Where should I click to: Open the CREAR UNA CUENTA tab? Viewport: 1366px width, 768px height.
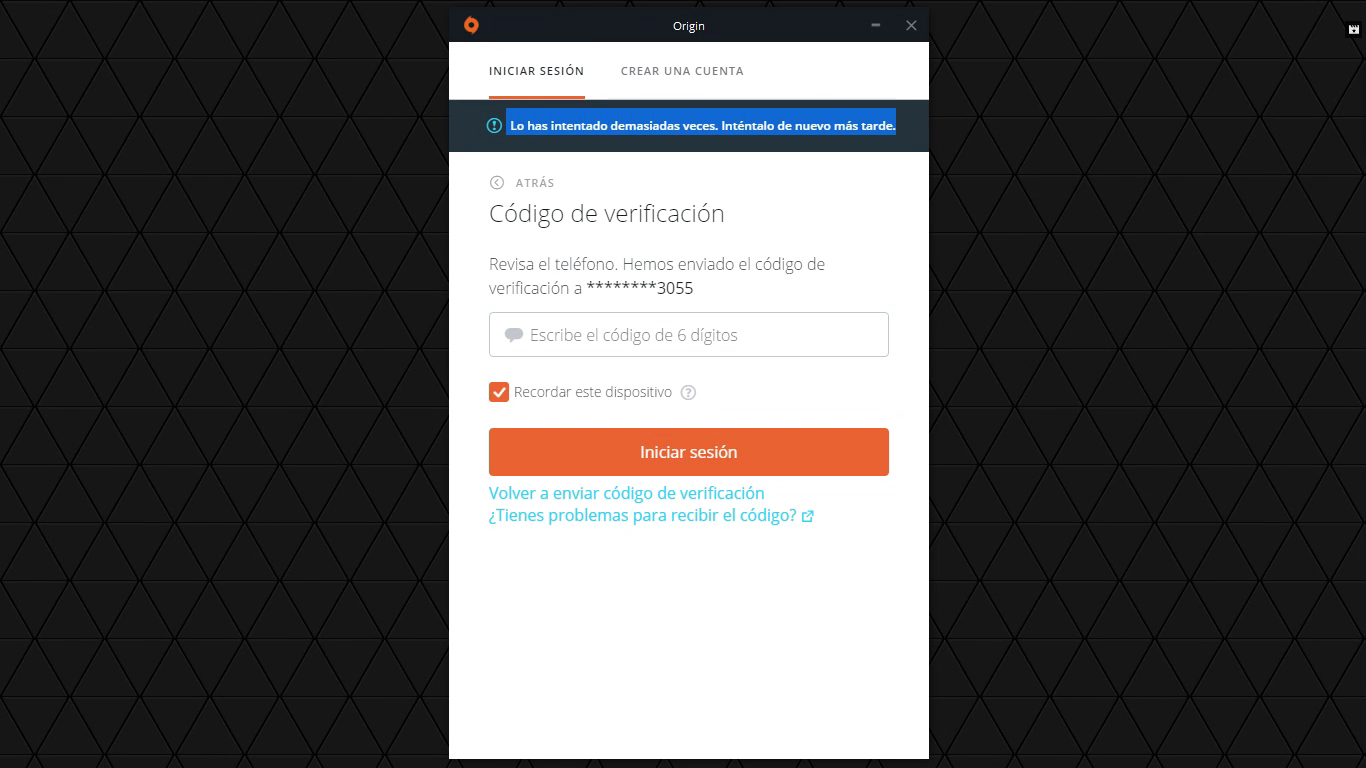tap(682, 71)
